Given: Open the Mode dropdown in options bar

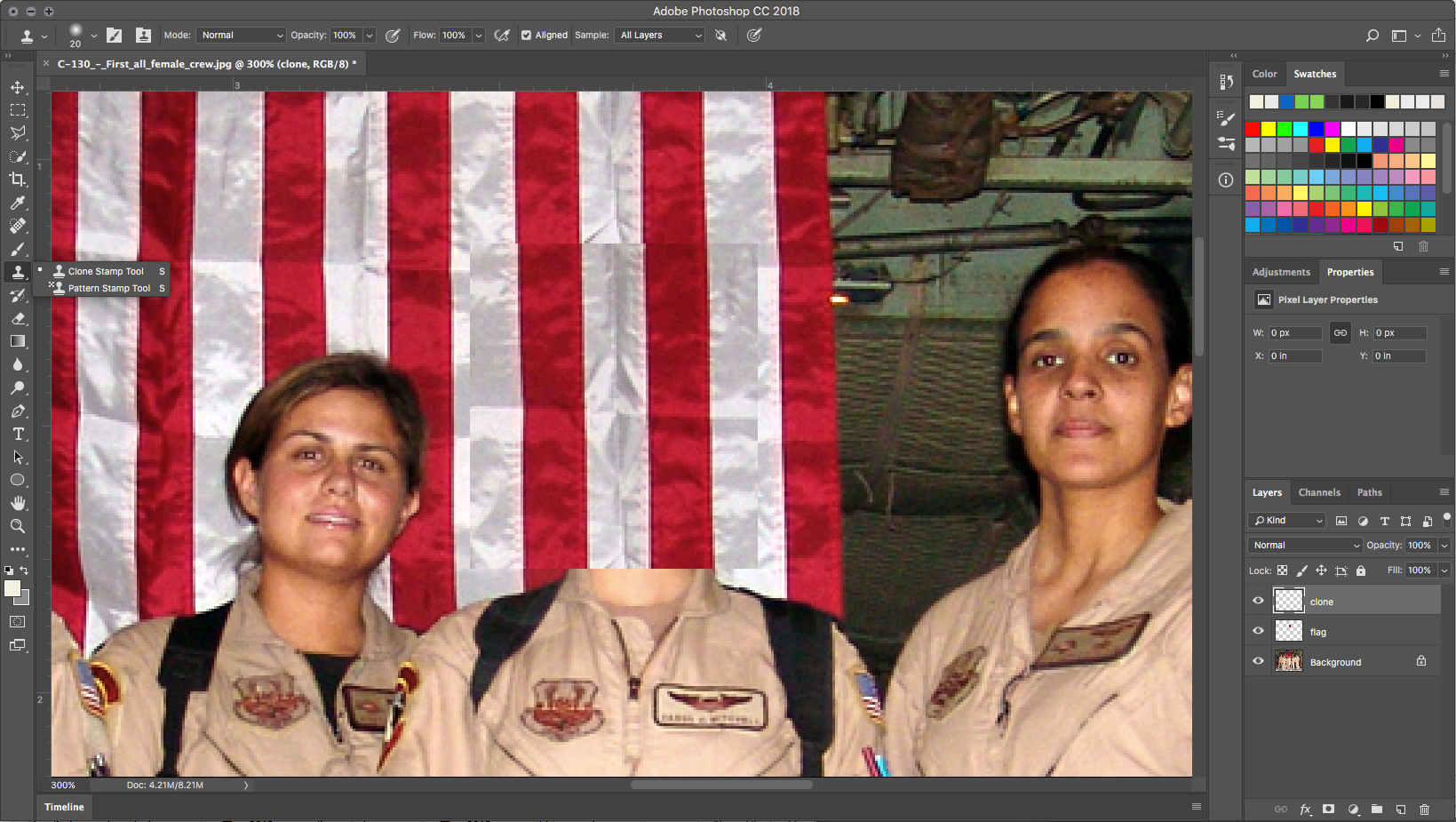Looking at the screenshot, I should point(241,36).
